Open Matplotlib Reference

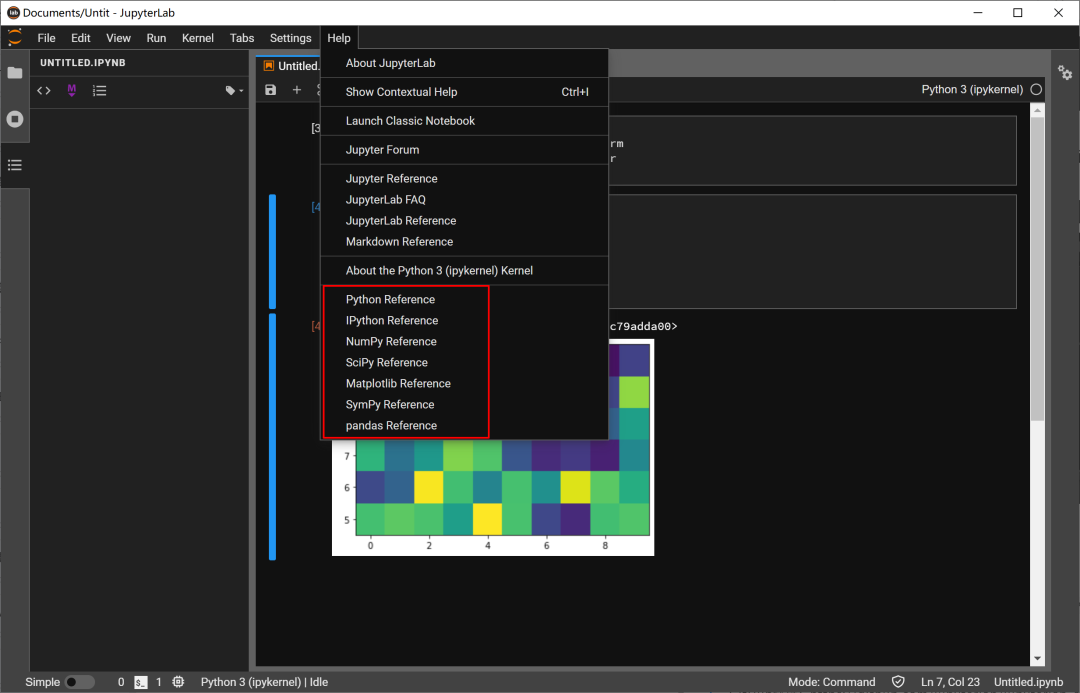click(x=464, y=384)
